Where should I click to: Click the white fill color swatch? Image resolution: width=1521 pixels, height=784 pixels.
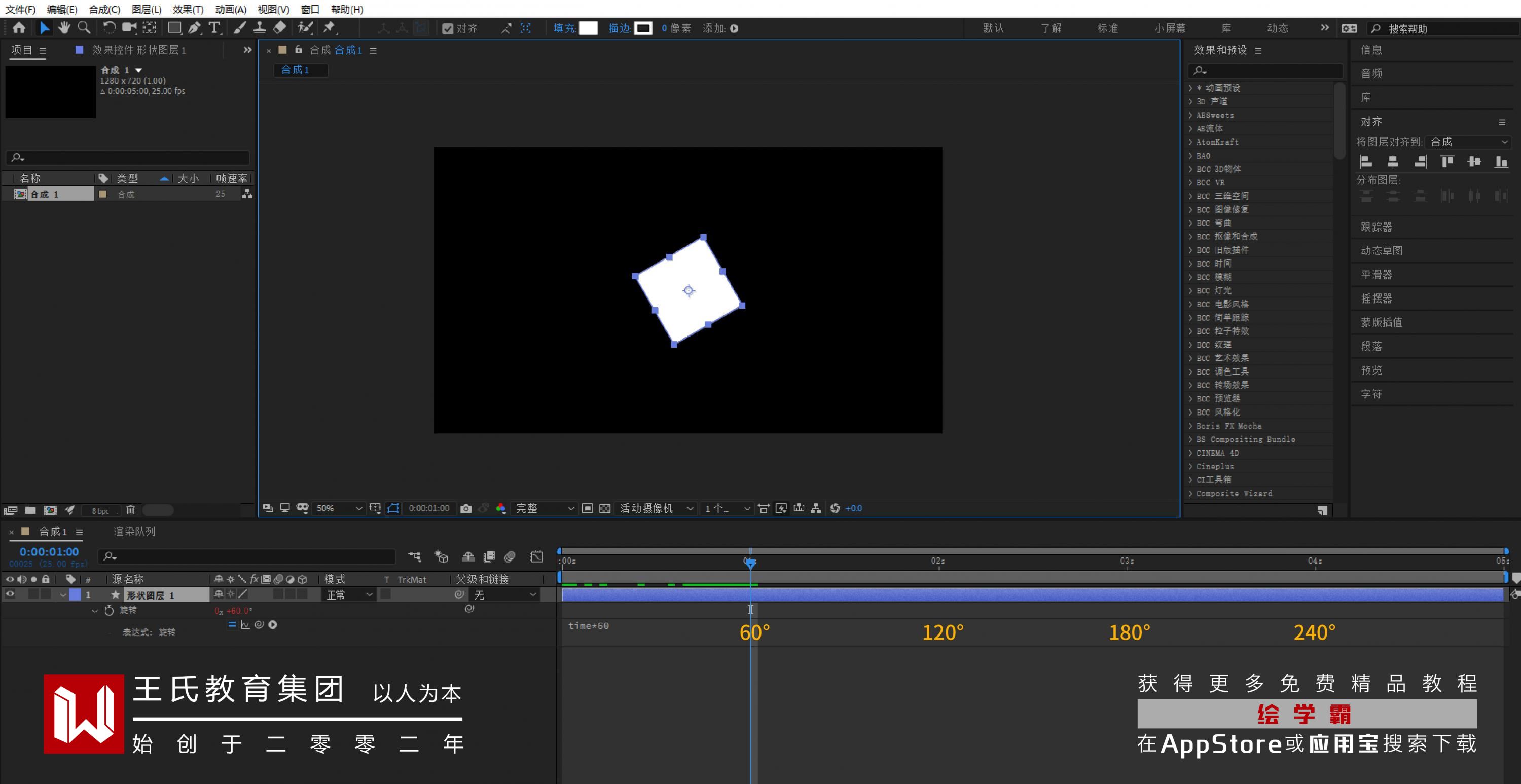click(x=588, y=28)
